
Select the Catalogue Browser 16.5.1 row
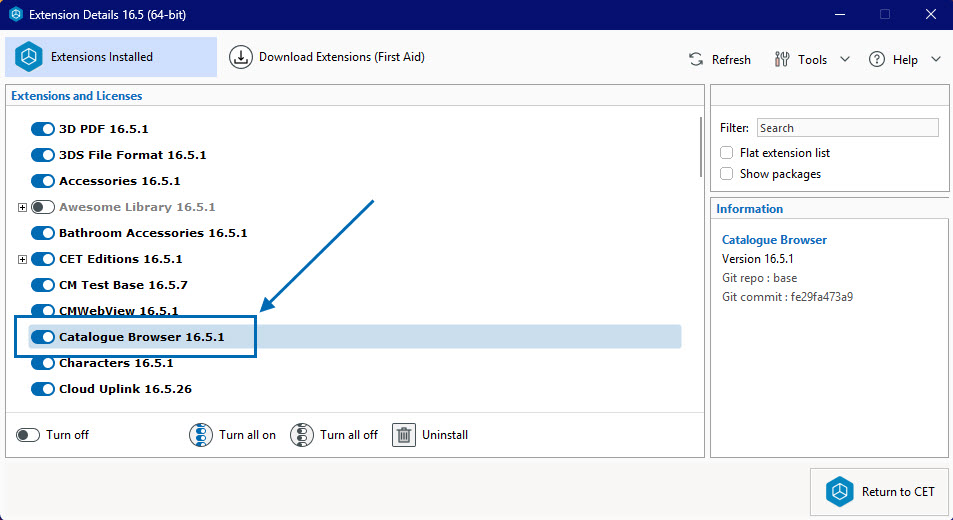click(355, 337)
